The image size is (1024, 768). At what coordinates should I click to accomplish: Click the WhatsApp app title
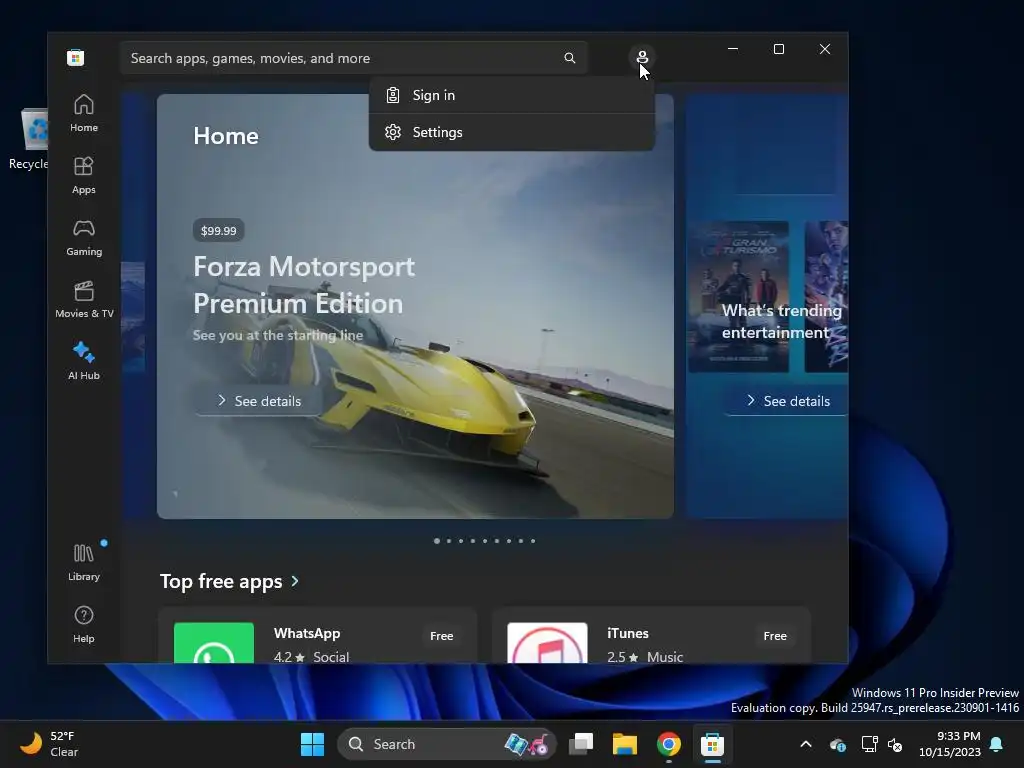coord(307,633)
